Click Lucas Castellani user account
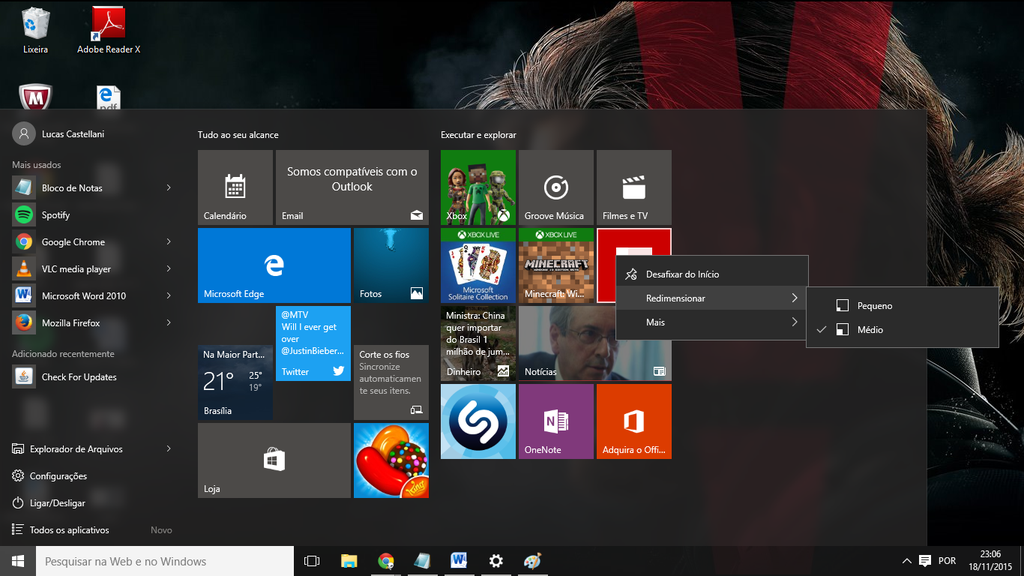Viewport: 1024px width, 576px height. 59,134
